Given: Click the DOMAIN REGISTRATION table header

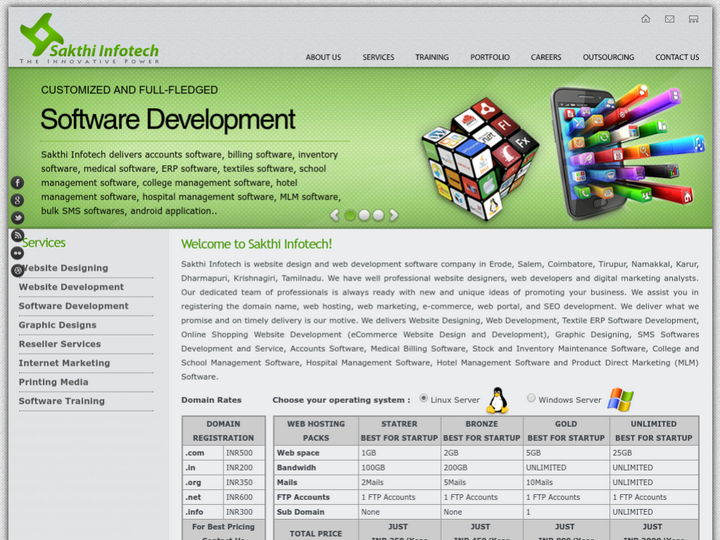Looking at the screenshot, I should 224,431.
